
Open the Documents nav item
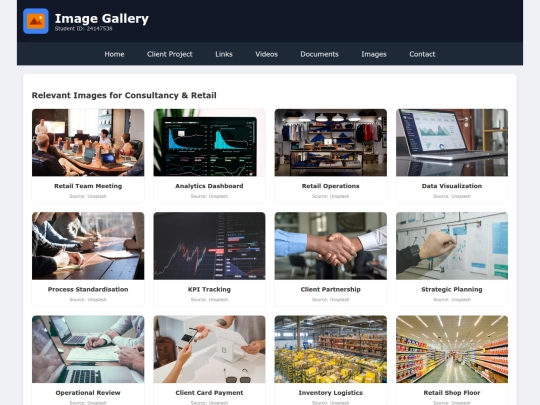tap(319, 54)
